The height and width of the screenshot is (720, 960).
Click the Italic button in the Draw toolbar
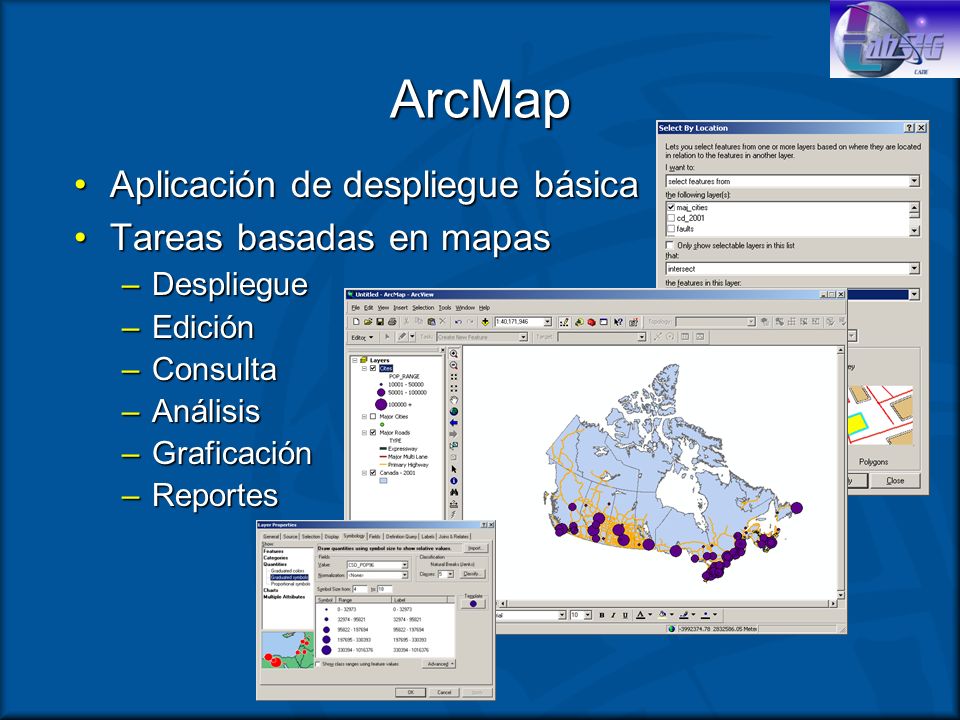tap(613, 615)
